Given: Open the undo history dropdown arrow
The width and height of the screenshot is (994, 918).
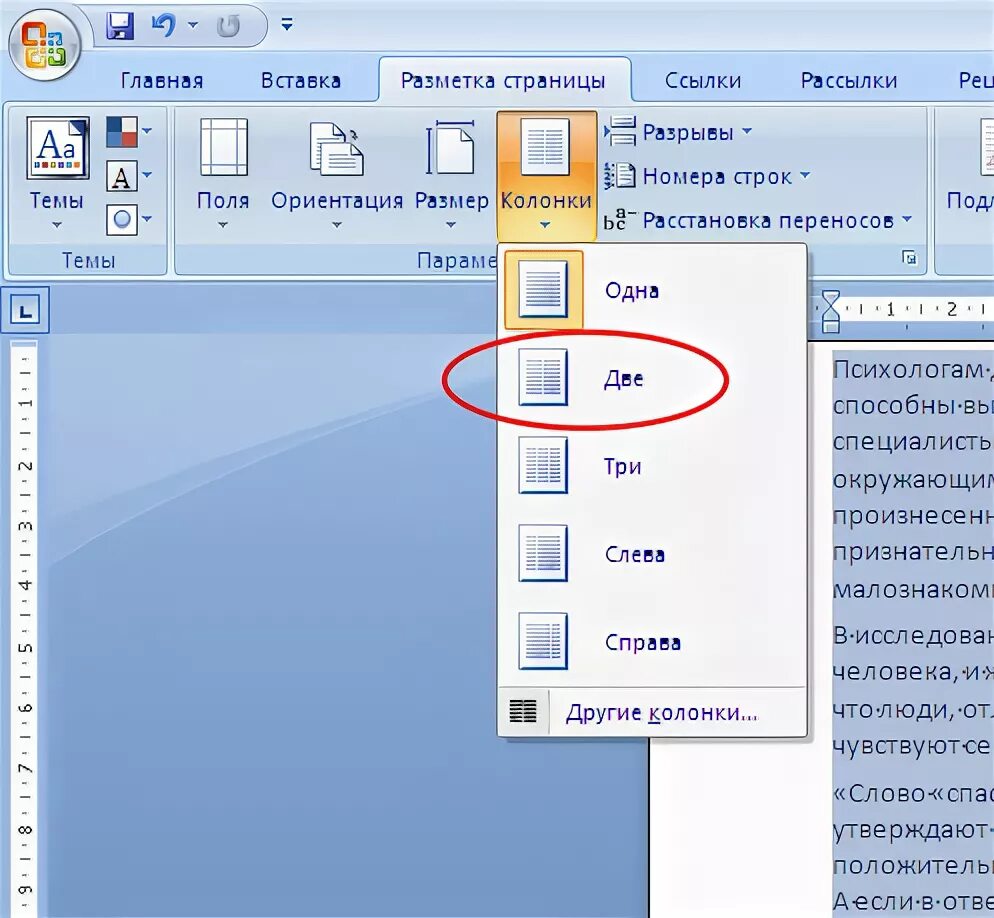Looking at the screenshot, I should [193, 25].
